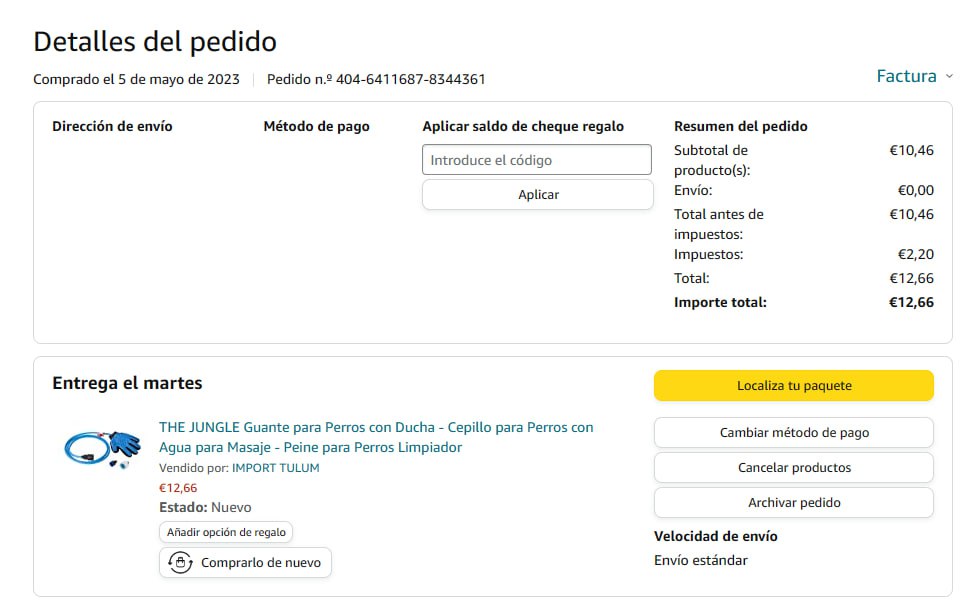The height and width of the screenshot is (610, 968).
Task: Click the Envío estándar shipping speed text
Action: (x=700, y=560)
